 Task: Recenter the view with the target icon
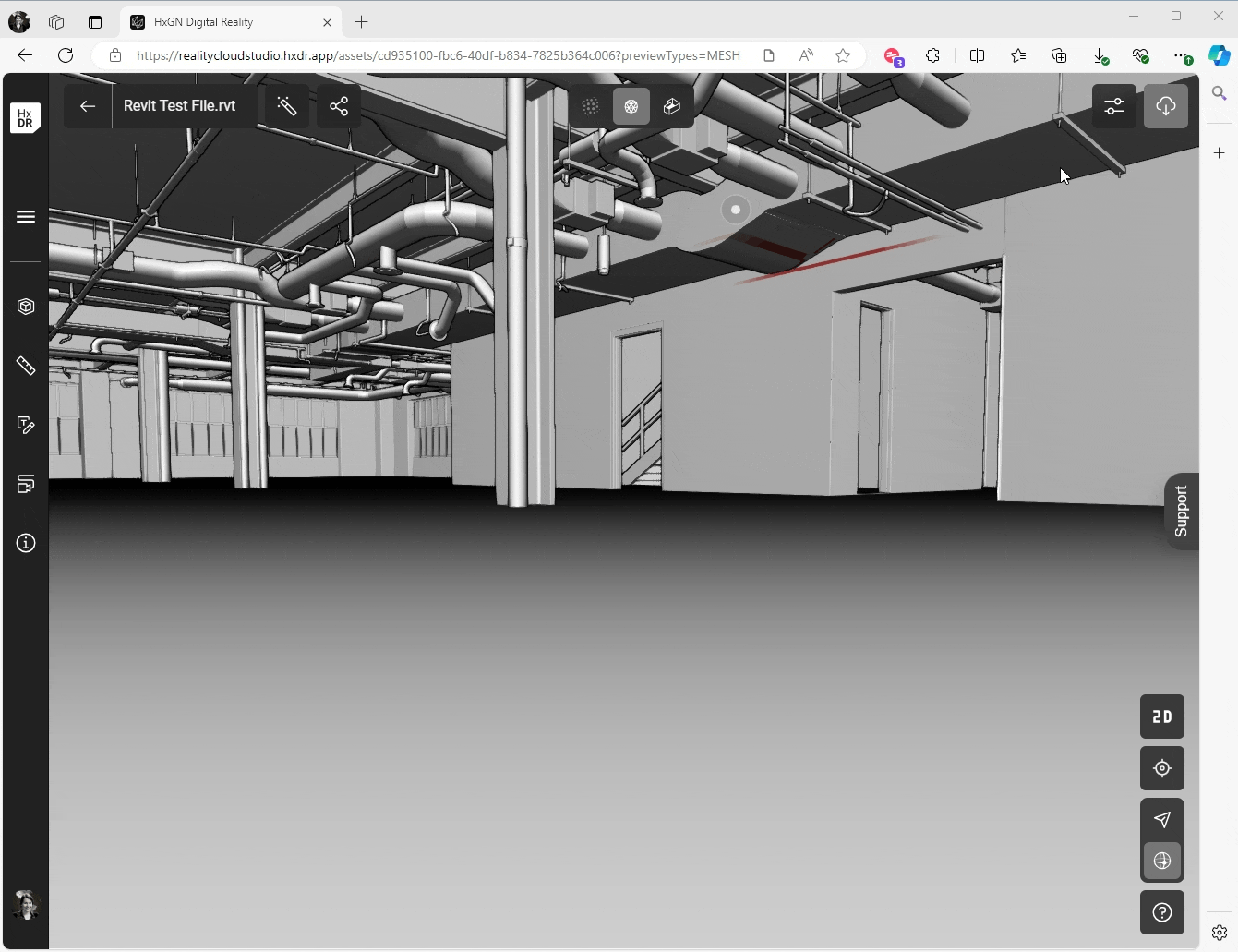click(1162, 768)
